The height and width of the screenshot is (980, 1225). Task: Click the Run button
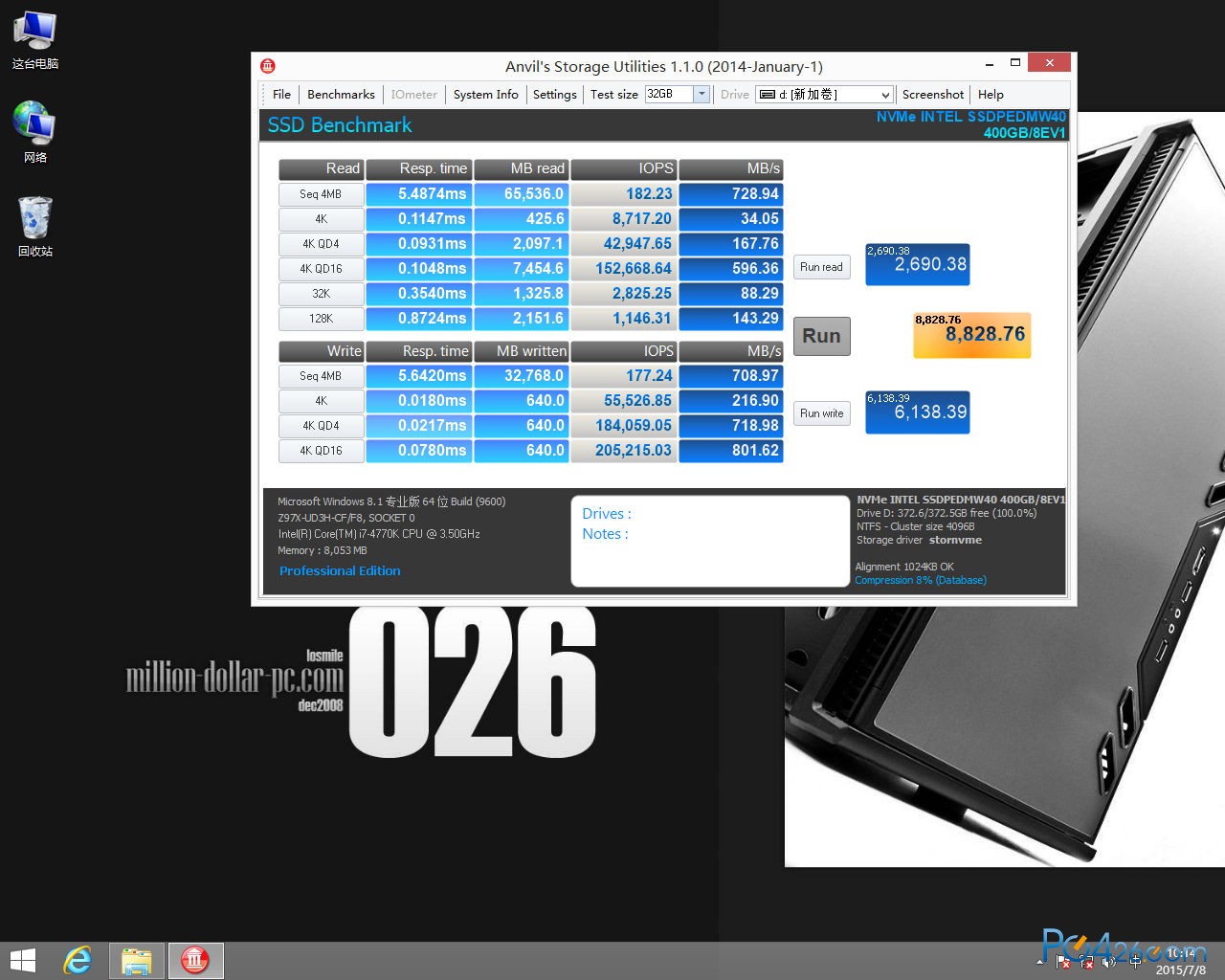coord(821,336)
